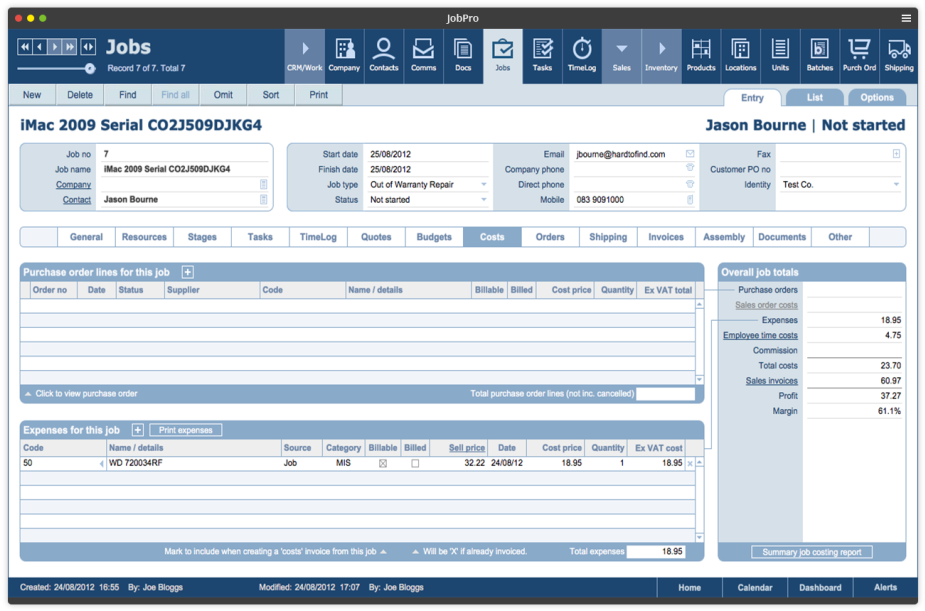Switch to the Budgets tab
This screenshot has height=611, width=925.
(434, 237)
